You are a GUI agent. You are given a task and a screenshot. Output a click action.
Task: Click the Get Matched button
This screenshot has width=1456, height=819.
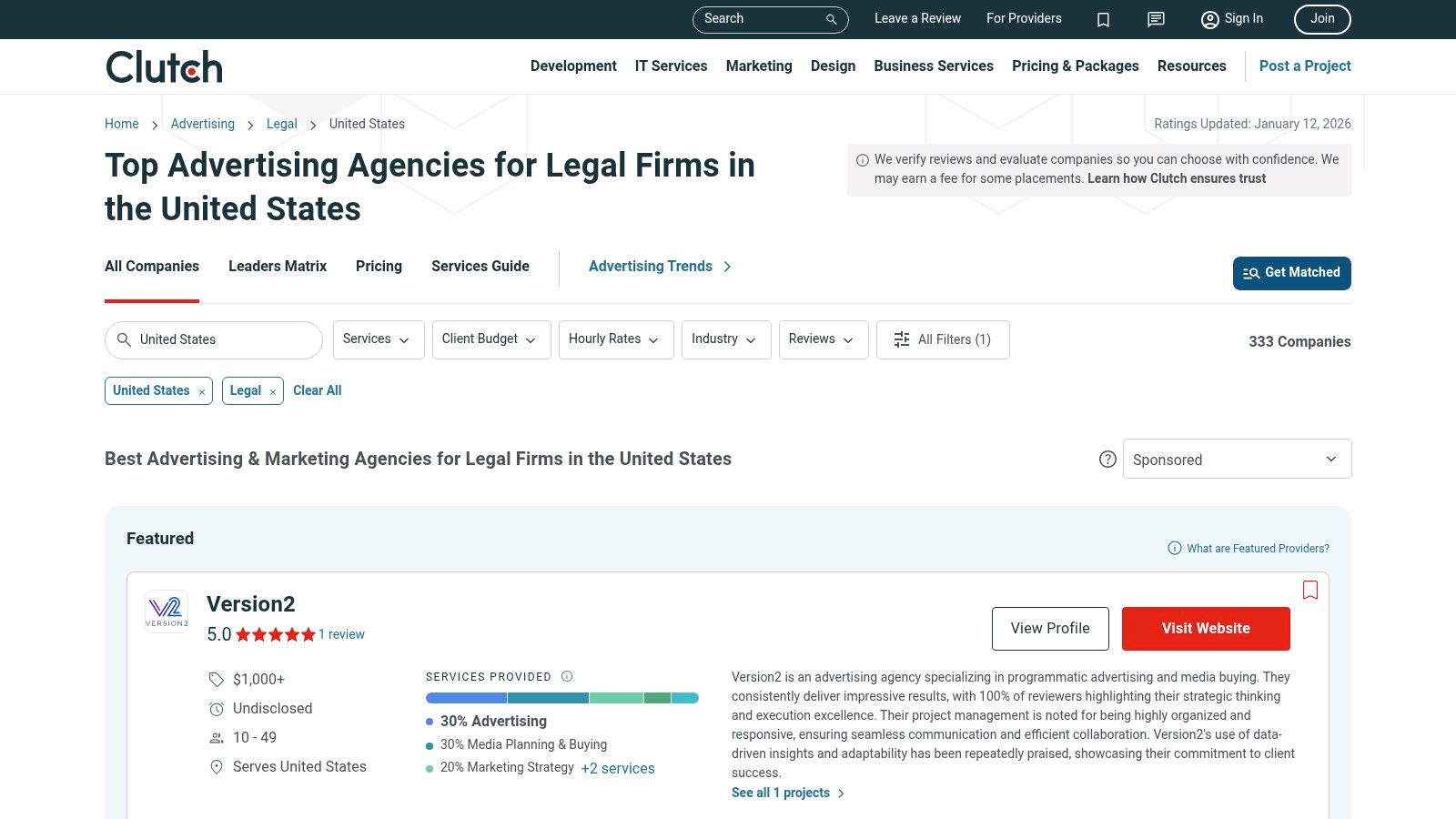point(1290,273)
